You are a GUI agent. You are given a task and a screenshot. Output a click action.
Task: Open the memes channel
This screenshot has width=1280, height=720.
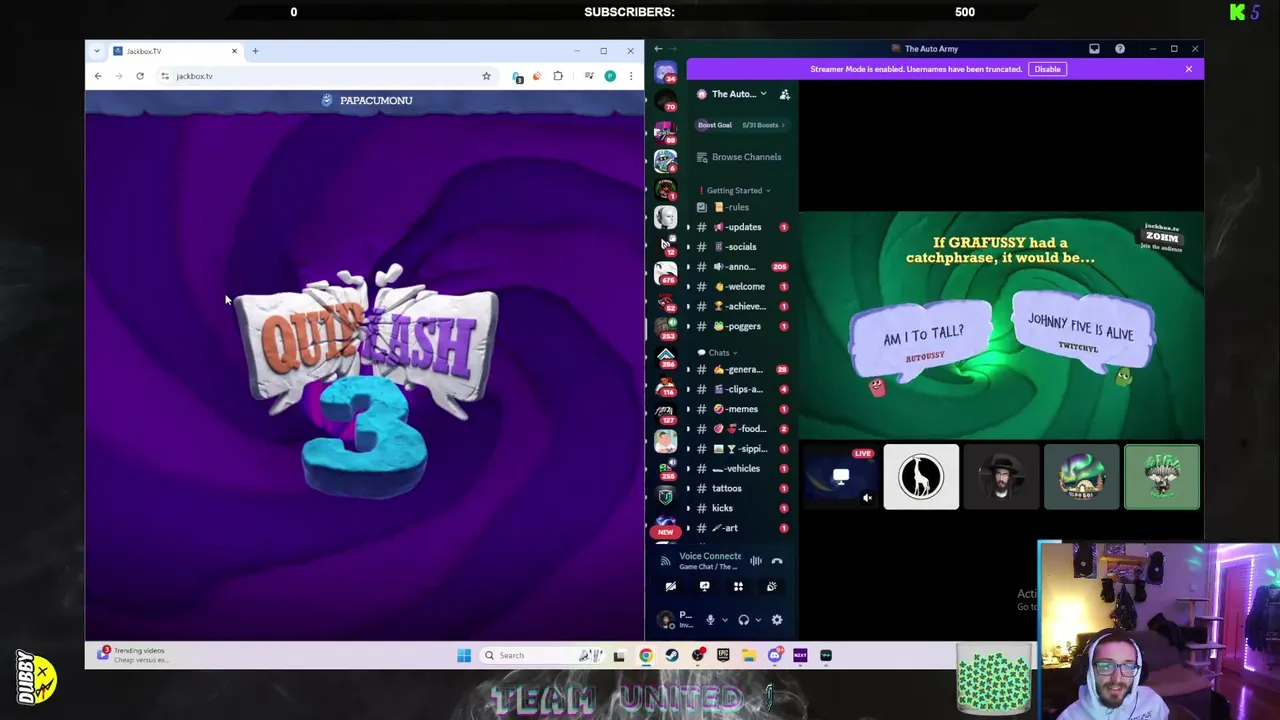[740, 409]
